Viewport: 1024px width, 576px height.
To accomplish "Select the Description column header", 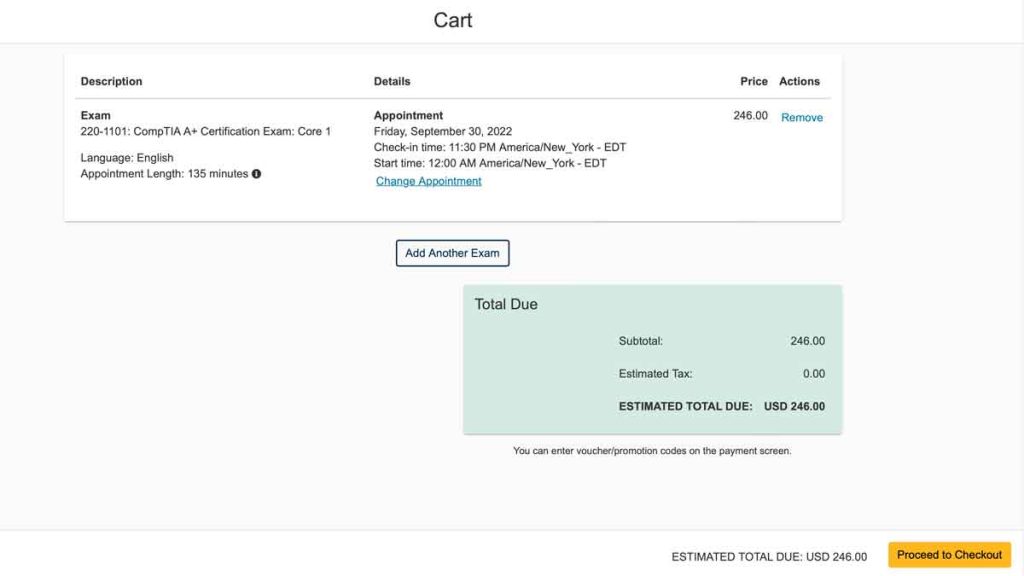I will tap(111, 81).
